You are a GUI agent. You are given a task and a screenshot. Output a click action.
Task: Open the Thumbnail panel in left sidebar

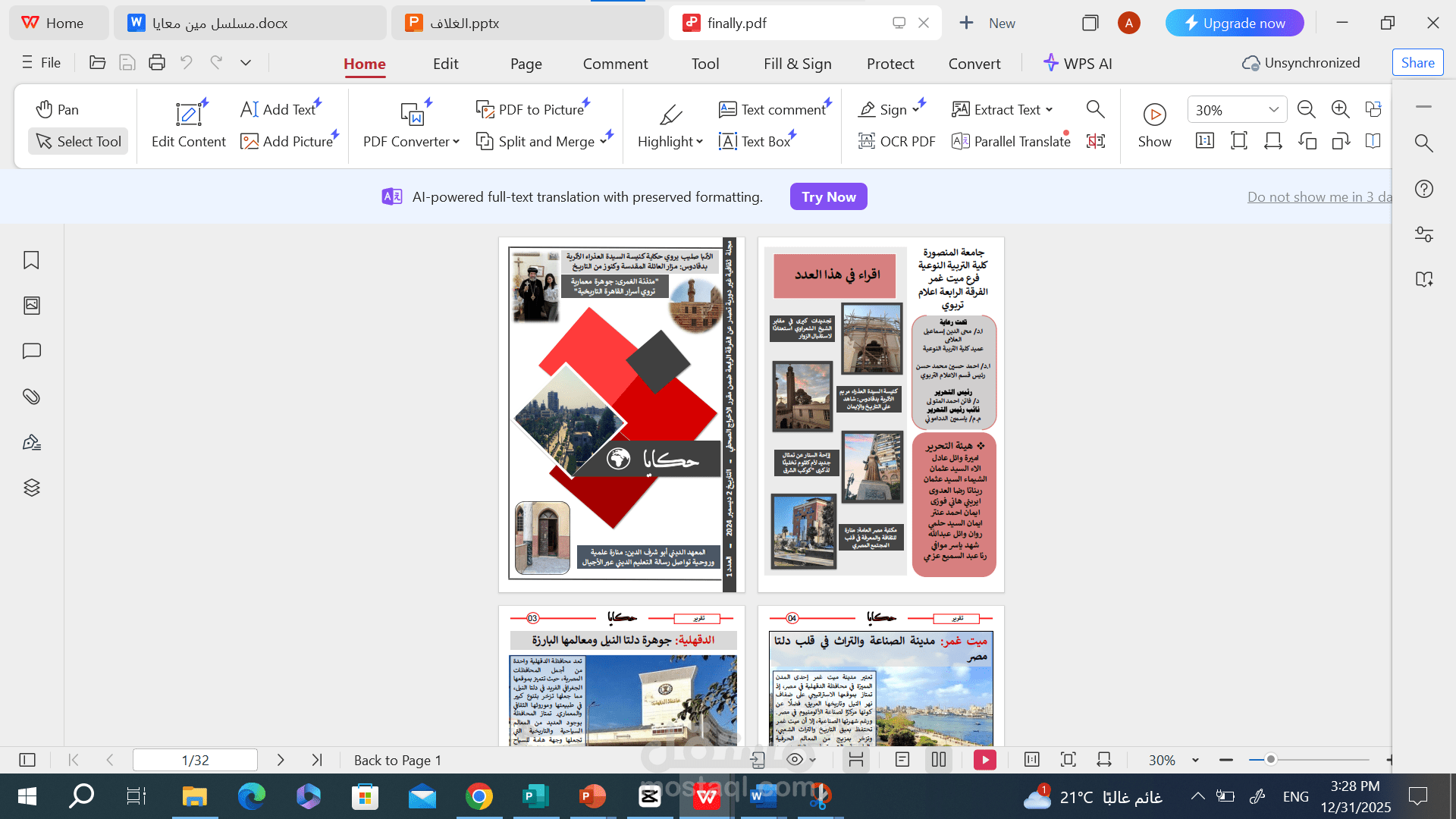pos(31,306)
